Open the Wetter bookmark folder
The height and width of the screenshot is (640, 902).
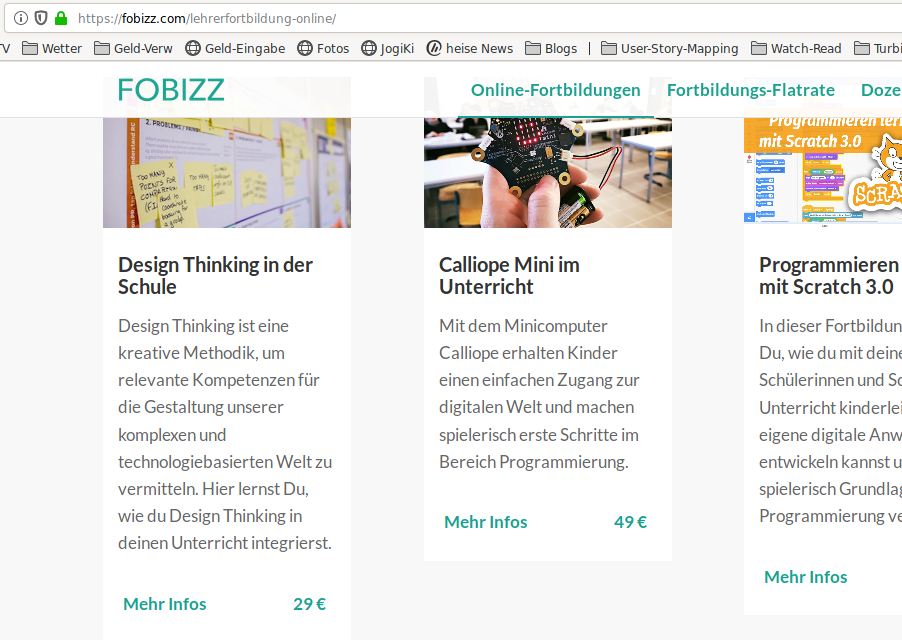coord(52,48)
